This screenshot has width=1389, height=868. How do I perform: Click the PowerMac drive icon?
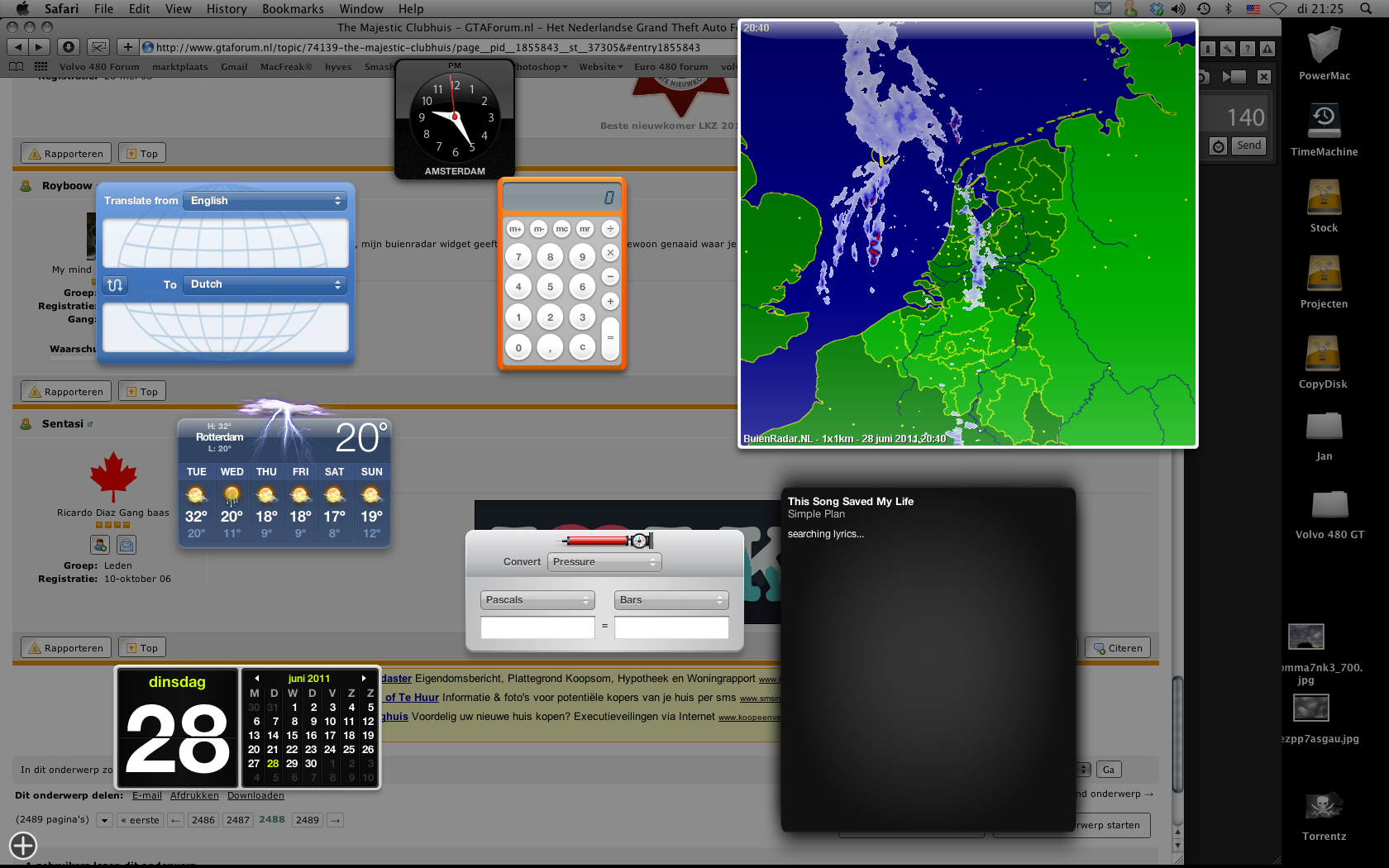tap(1324, 45)
